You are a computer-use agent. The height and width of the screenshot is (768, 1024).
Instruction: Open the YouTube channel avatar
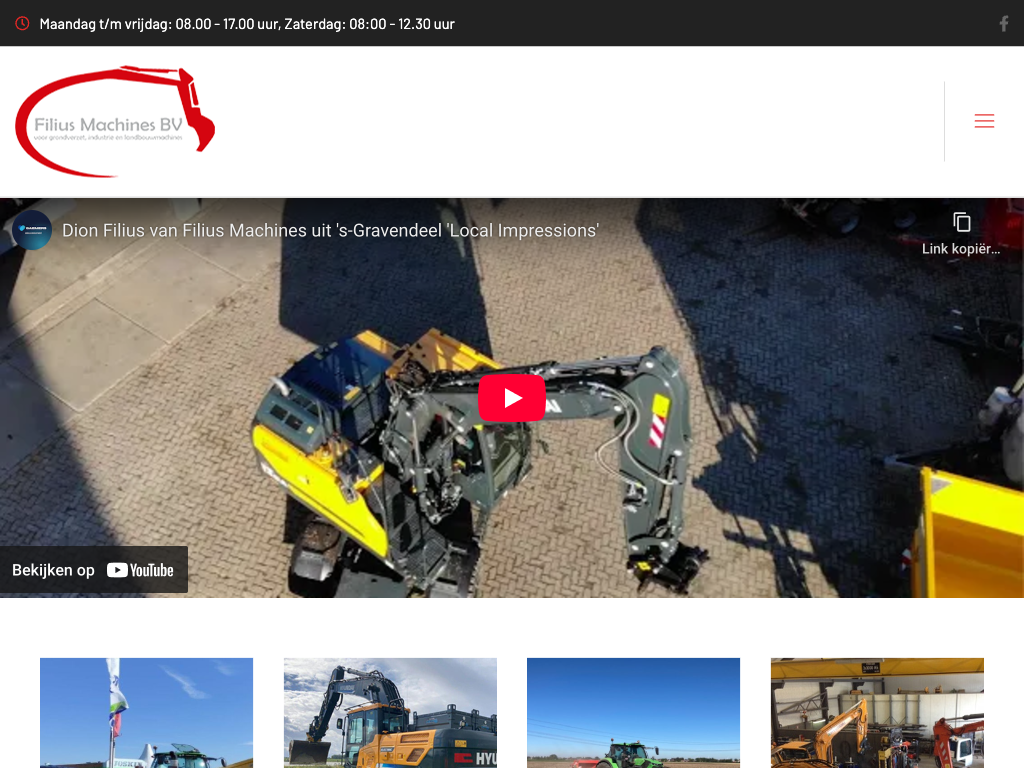click(32, 230)
